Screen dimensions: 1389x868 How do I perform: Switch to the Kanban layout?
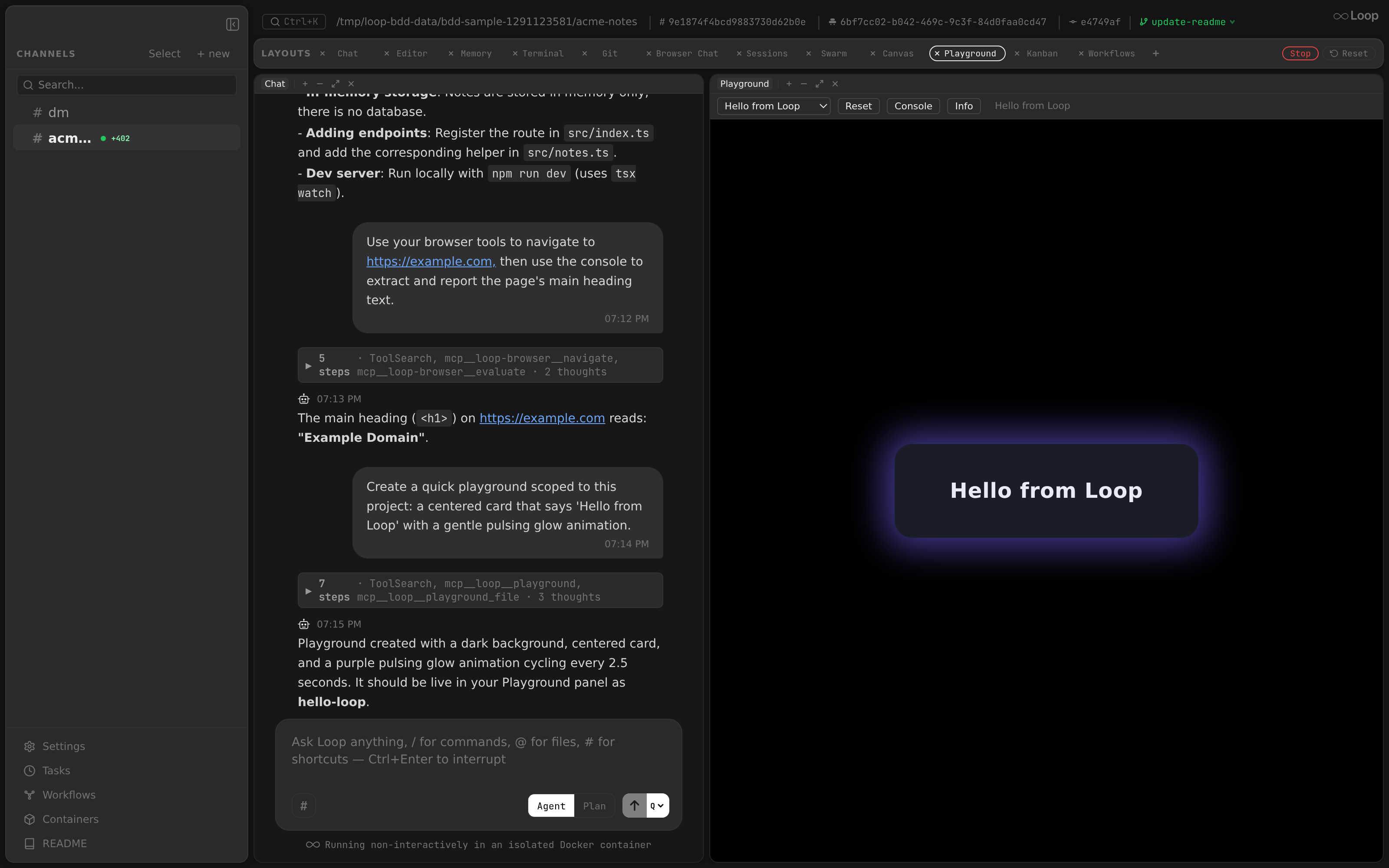pos(1042,53)
